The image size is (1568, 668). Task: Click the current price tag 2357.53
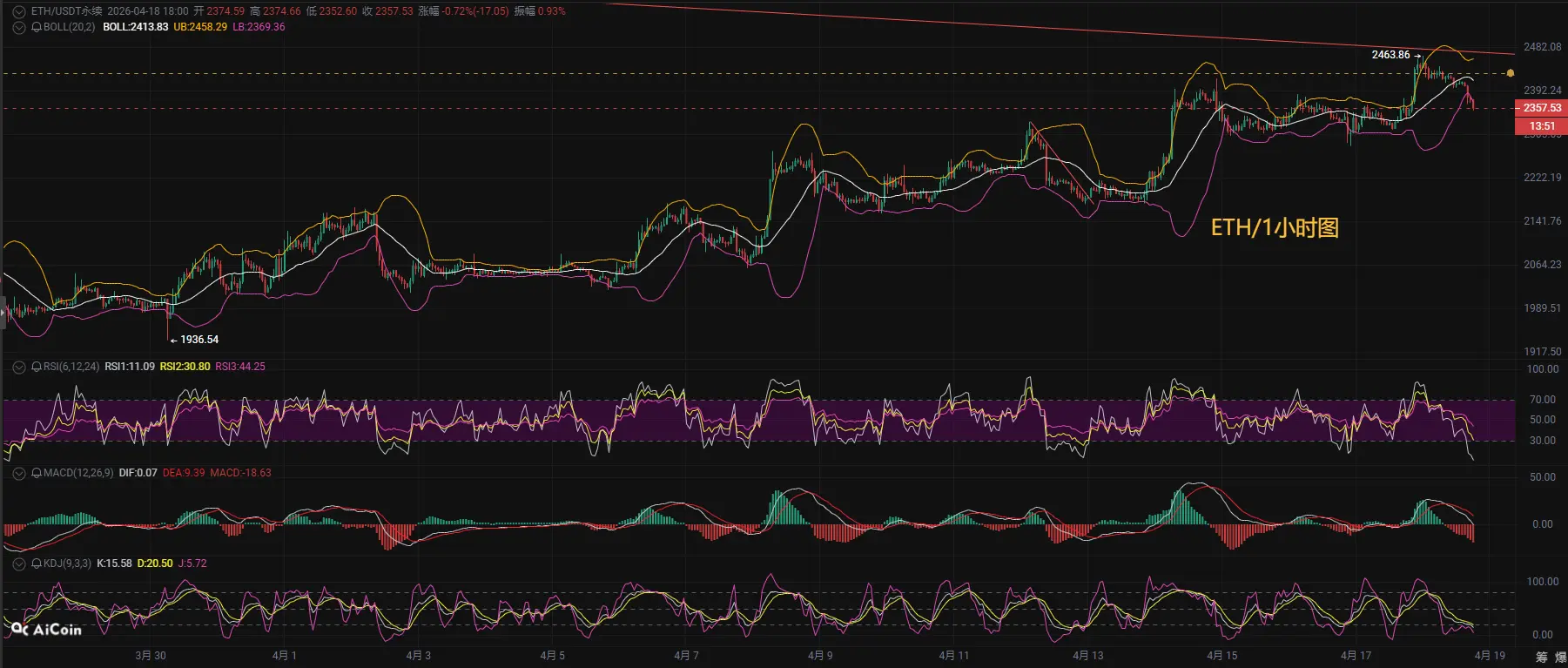[1542, 108]
